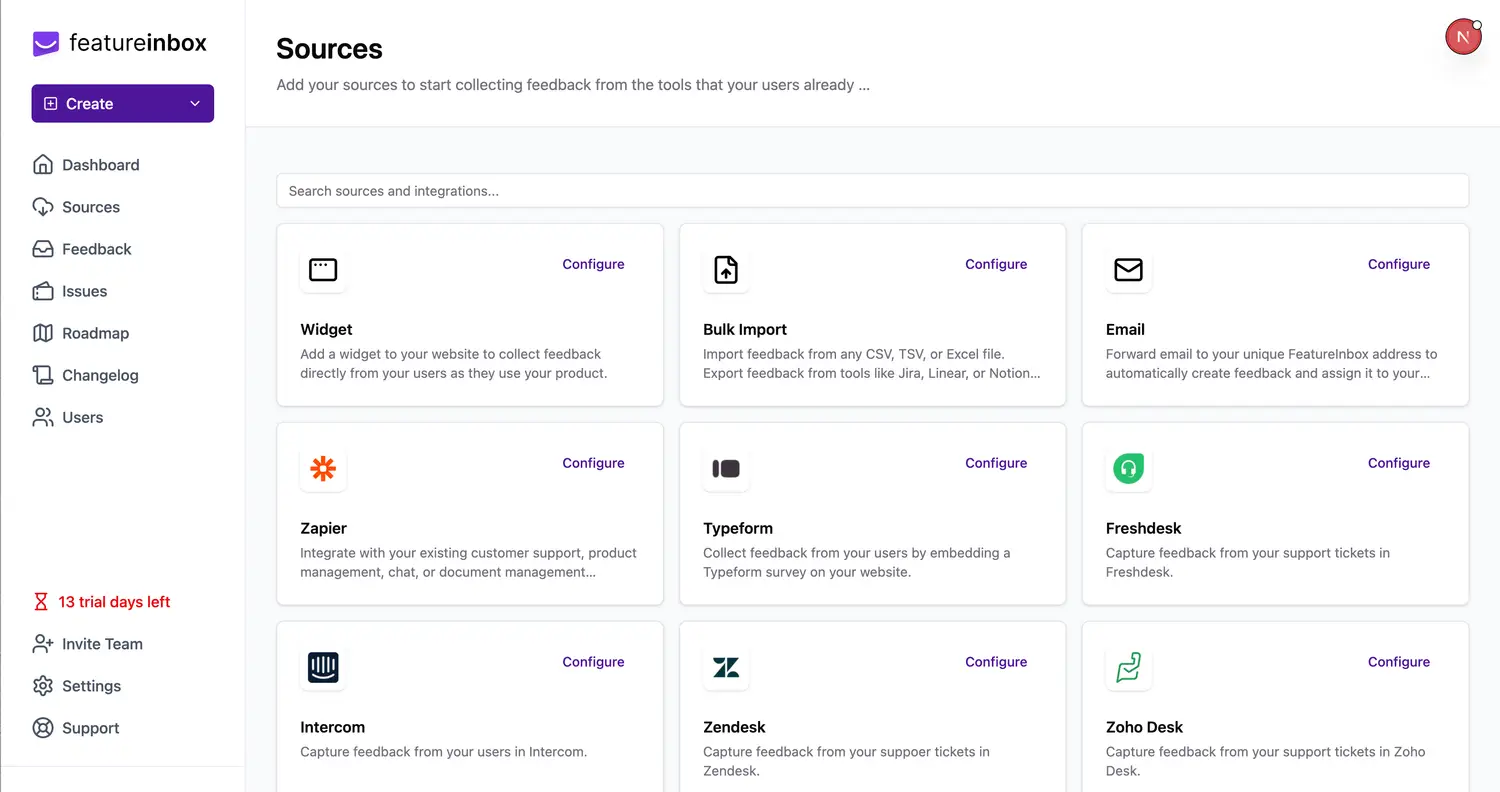Open the user avatar menu
Screen dimensions: 1500x792
point(1463,37)
